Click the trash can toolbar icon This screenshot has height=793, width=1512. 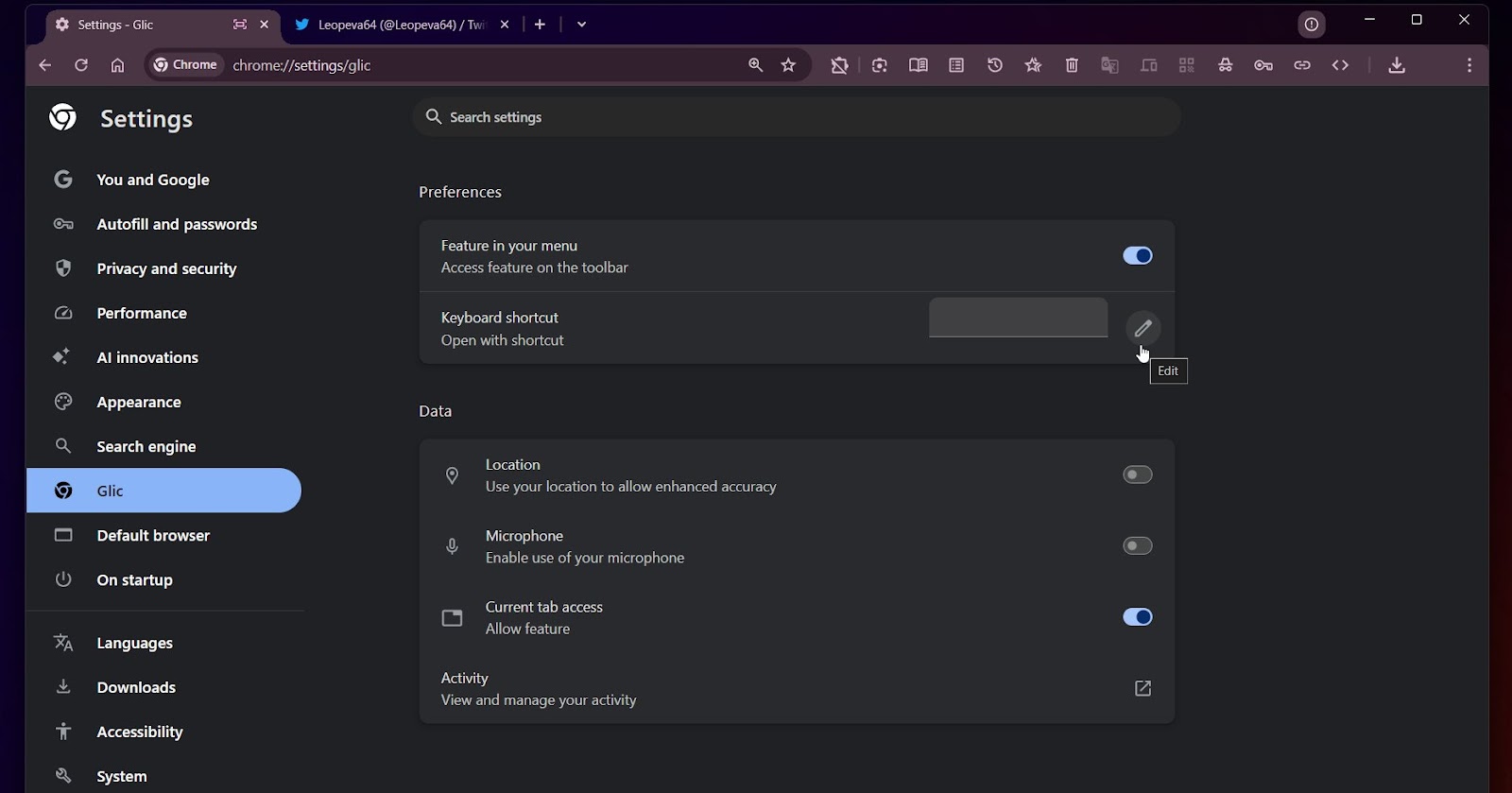tap(1072, 65)
